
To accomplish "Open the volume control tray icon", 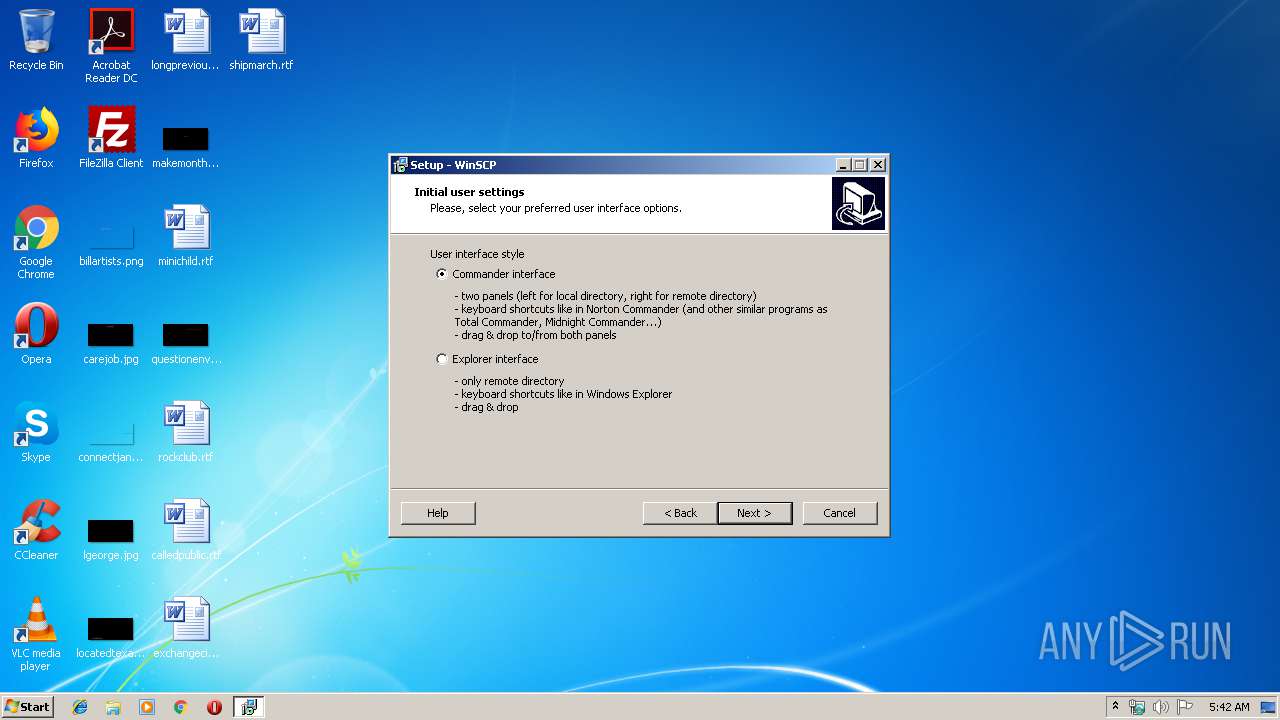I will coord(1161,707).
